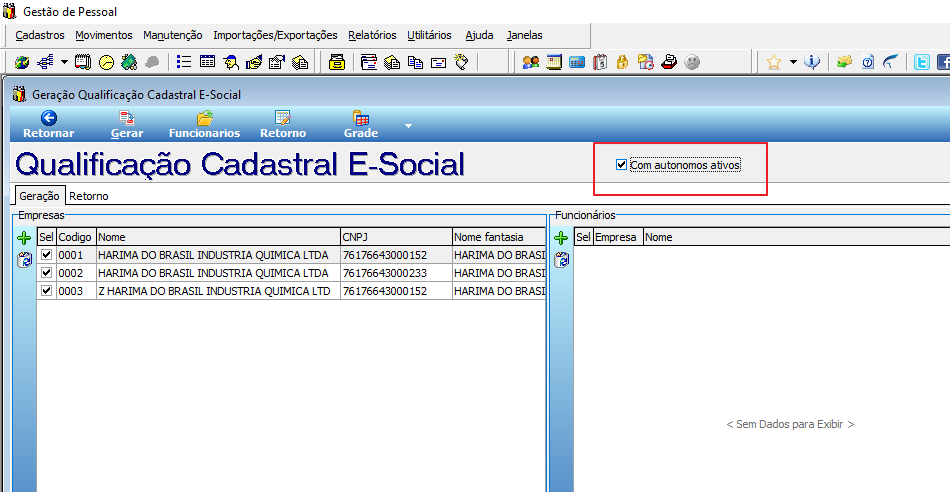Open the Manutenção menu

[x=173, y=35]
